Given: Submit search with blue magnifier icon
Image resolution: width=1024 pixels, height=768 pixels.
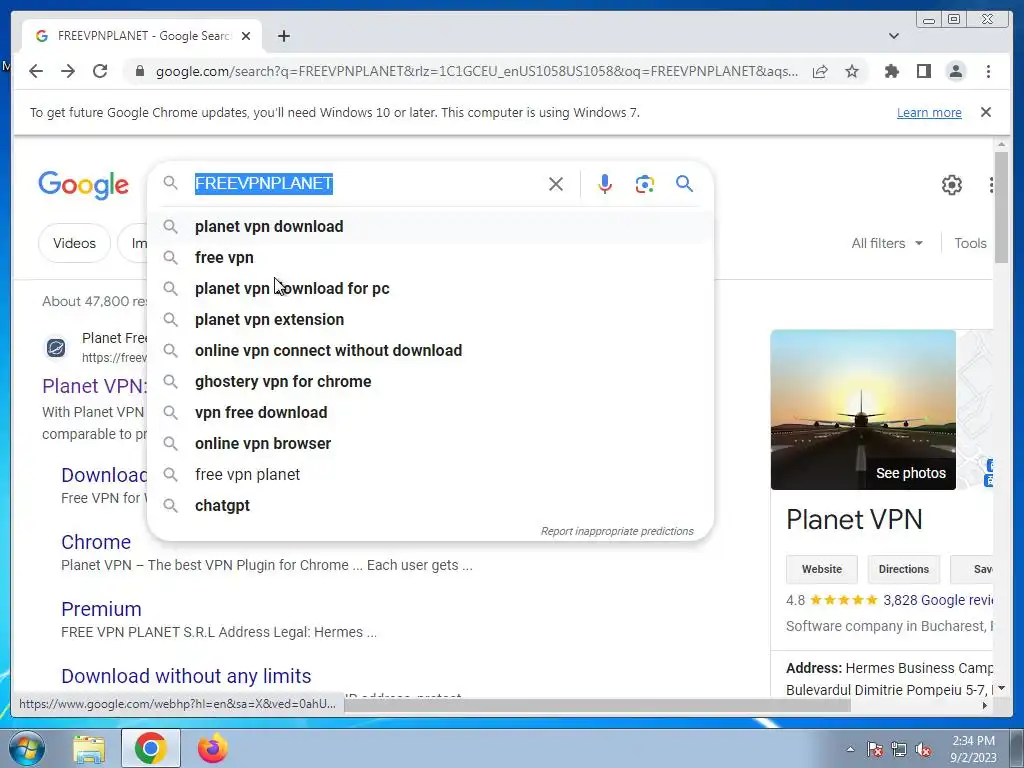Looking at the screenshot, I should pos(684,184).
